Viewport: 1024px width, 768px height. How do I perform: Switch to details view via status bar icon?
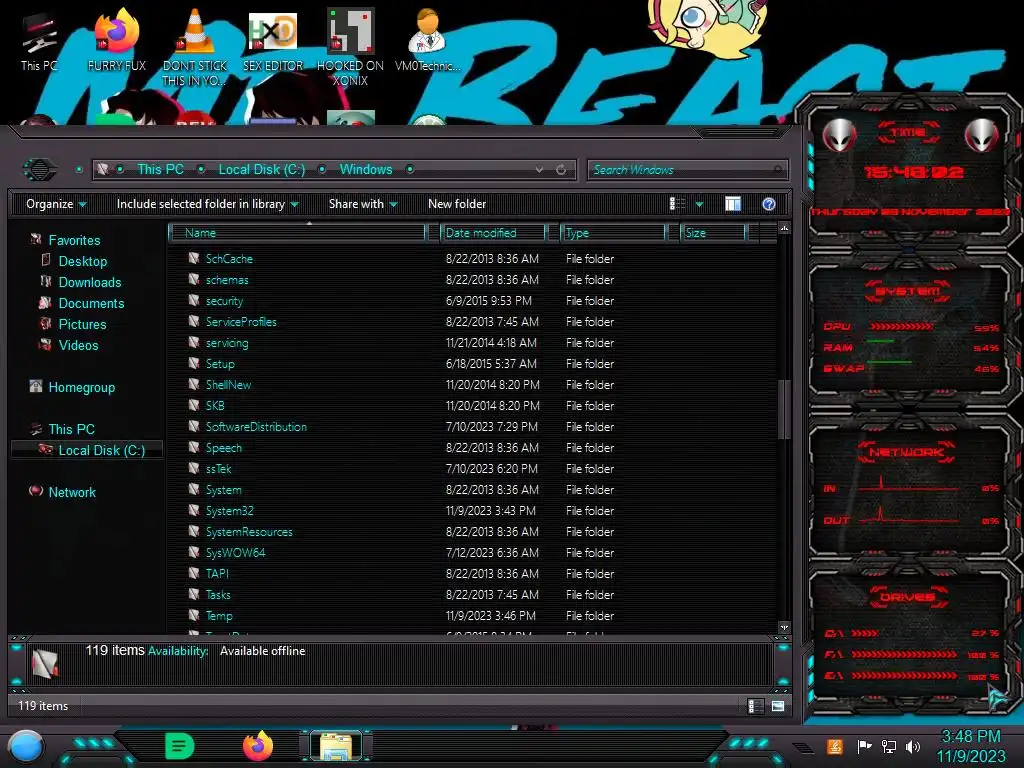point(756,706)
